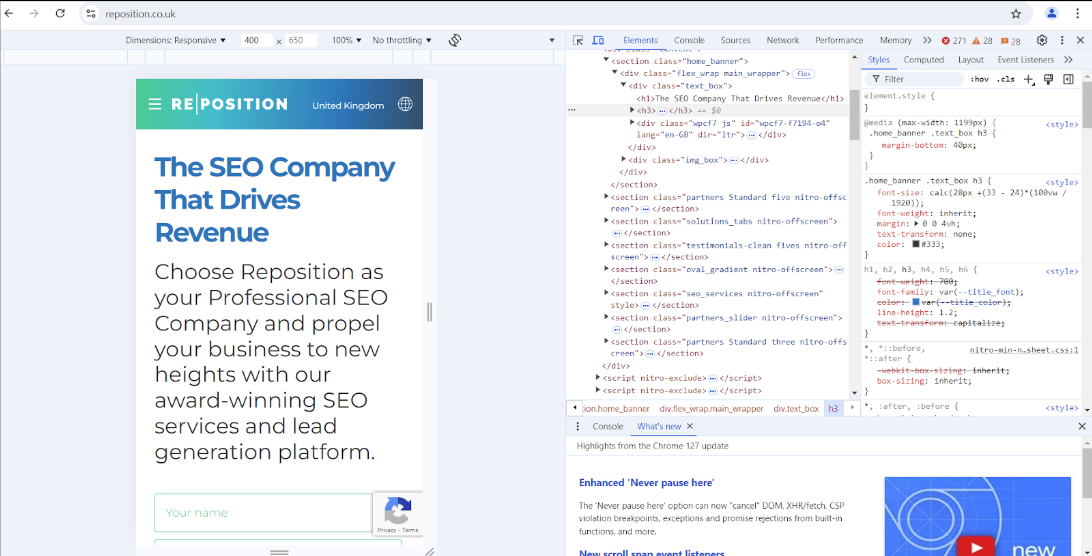The height and width of the screenshot is (556, 1092).
Task: Switch to the Console tab
Action: (x=689, y=40)
